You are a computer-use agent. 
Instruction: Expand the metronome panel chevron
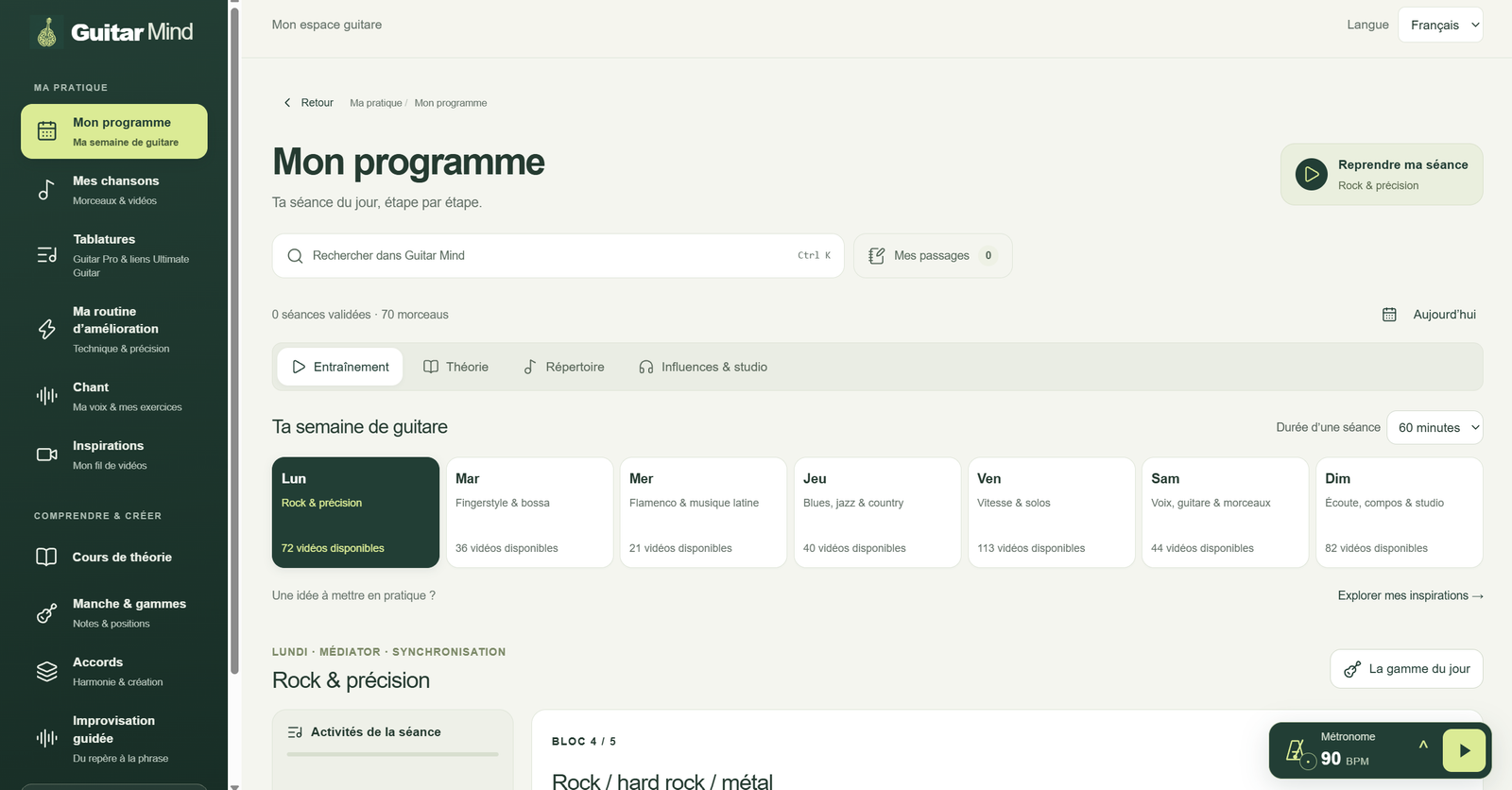click(1423, 745)
